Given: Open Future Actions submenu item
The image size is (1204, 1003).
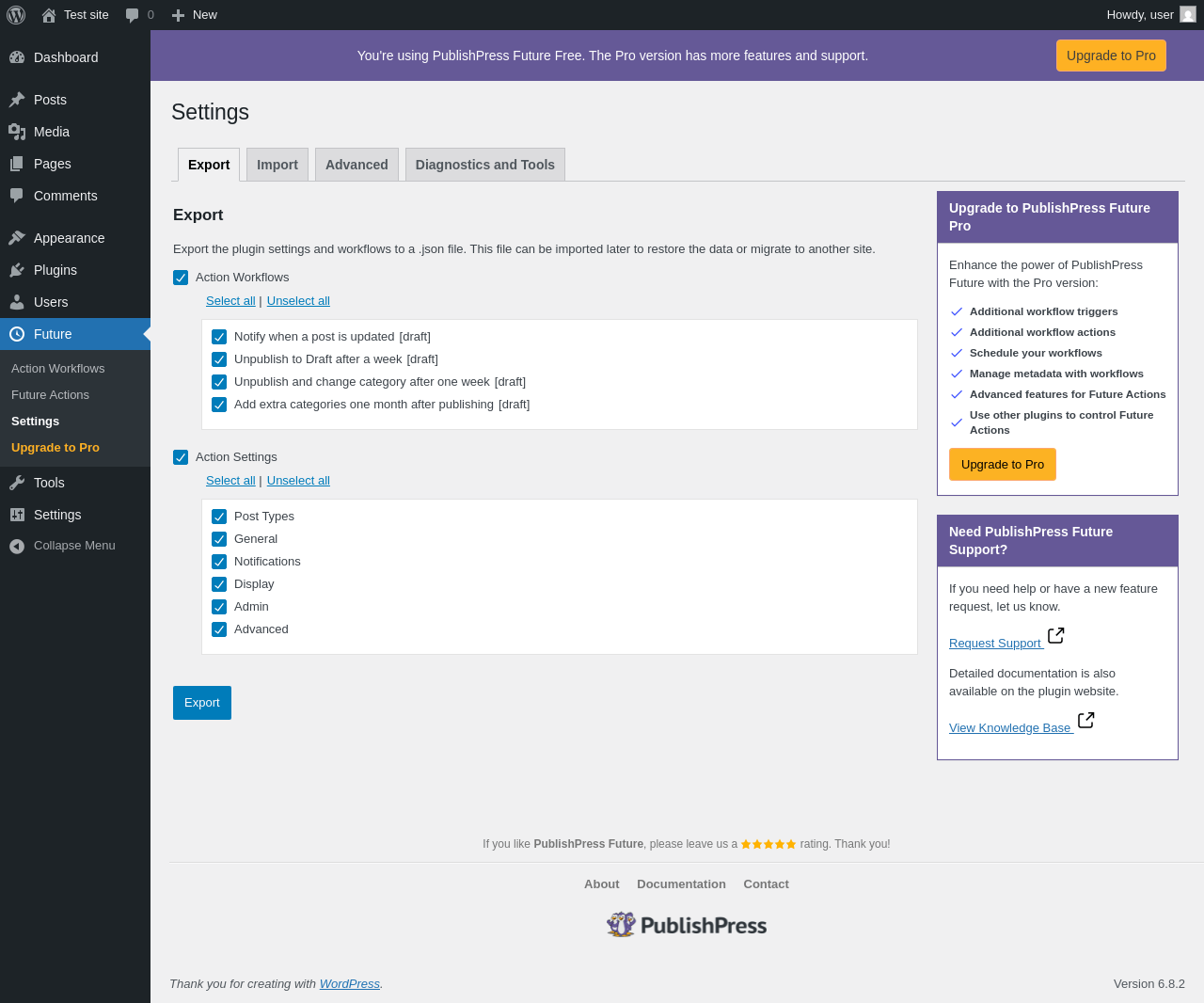Looking at the screenshot, I should (x=51, y=395).
